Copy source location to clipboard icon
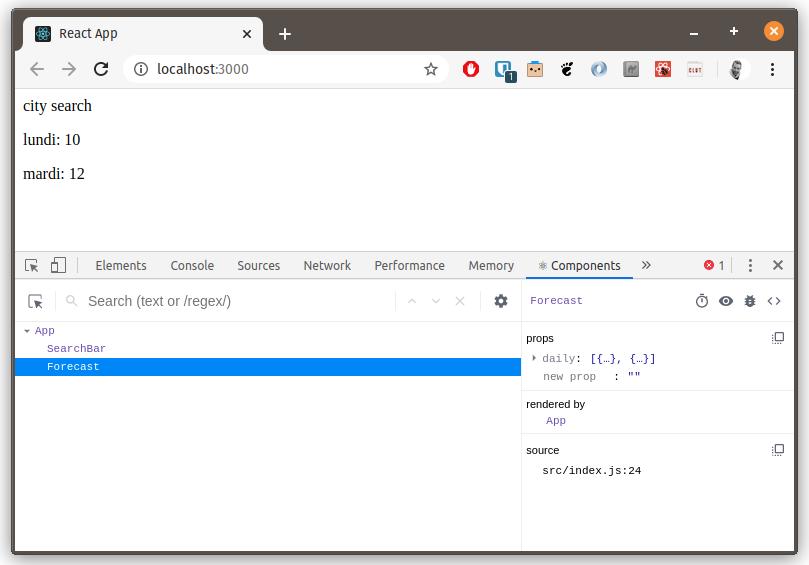 (778, 450)
